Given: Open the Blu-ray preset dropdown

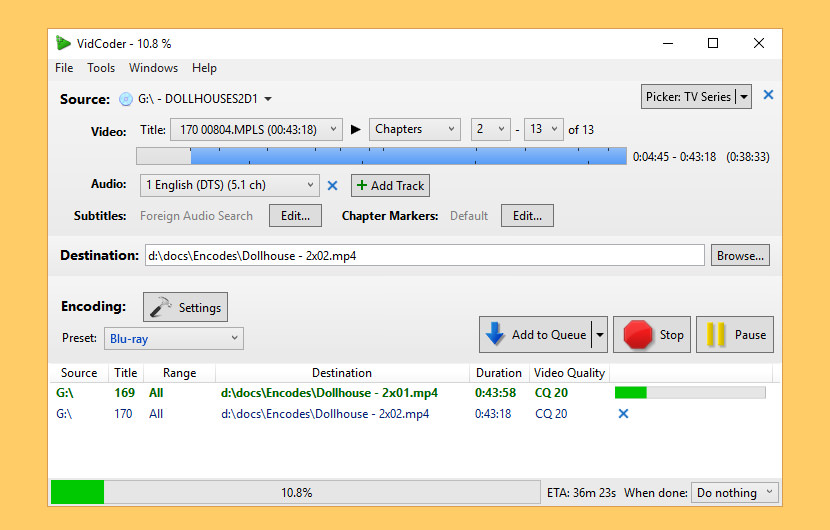Looking at the screenshot, I should click(x=174, y=338).
